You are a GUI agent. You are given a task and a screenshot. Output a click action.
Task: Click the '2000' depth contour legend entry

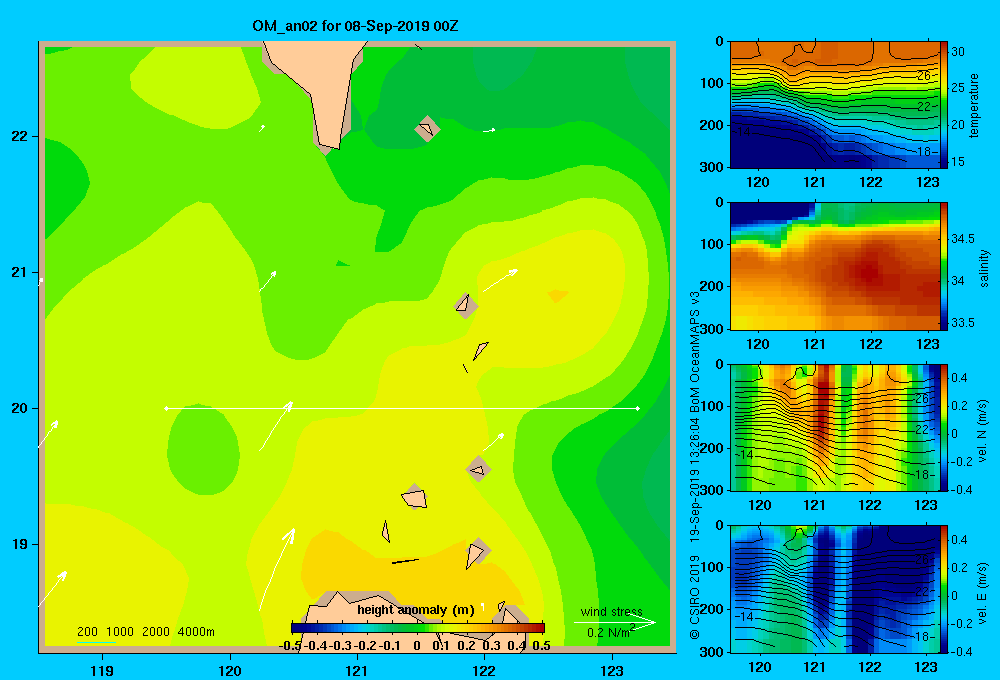click(156, 632)
